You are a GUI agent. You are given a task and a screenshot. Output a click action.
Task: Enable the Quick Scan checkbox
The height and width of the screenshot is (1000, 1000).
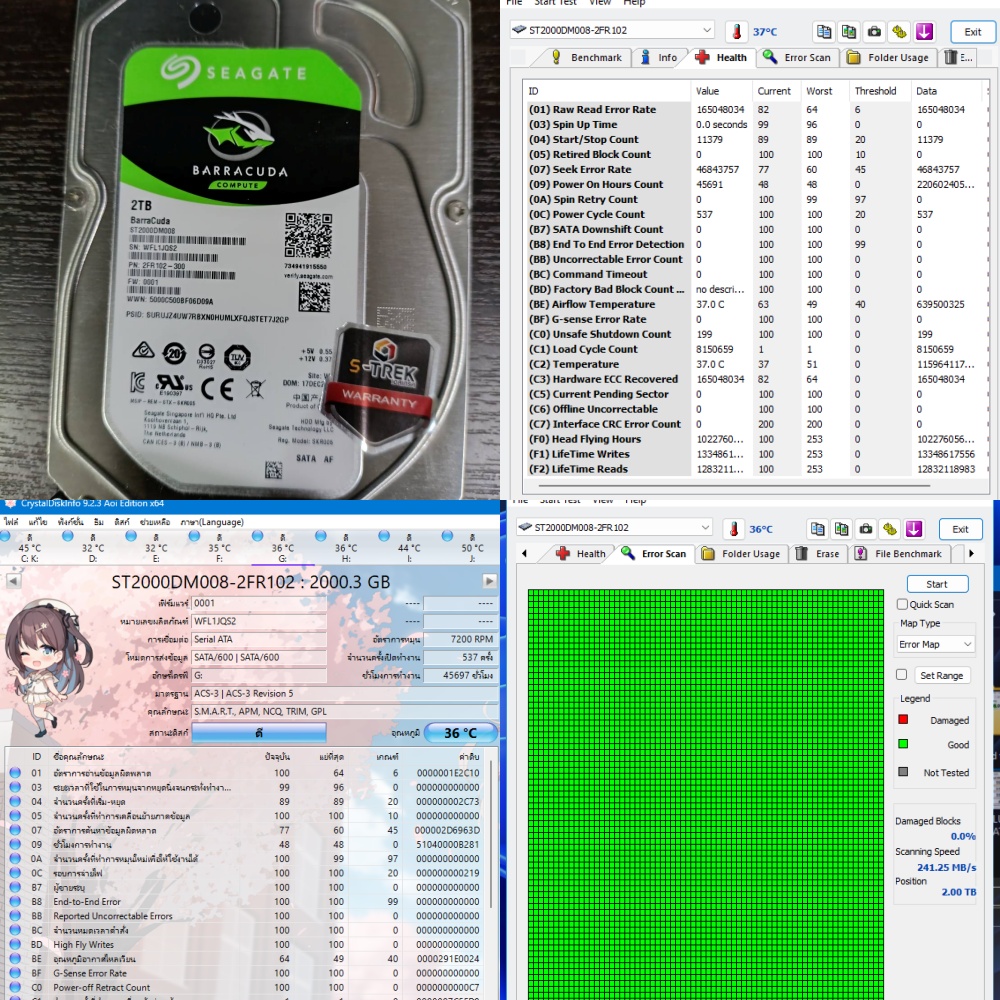coord(902,604)
